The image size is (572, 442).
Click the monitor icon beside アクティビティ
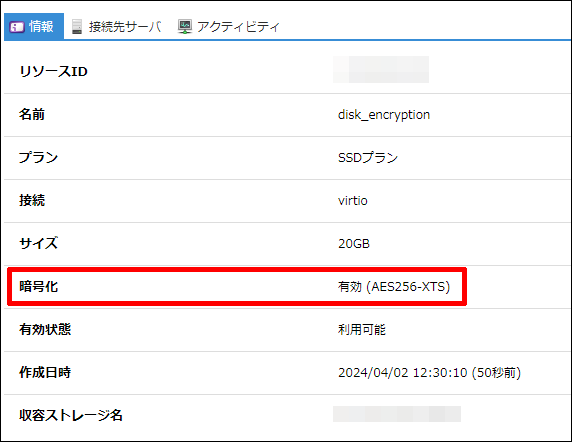click(x=185, y=27)
